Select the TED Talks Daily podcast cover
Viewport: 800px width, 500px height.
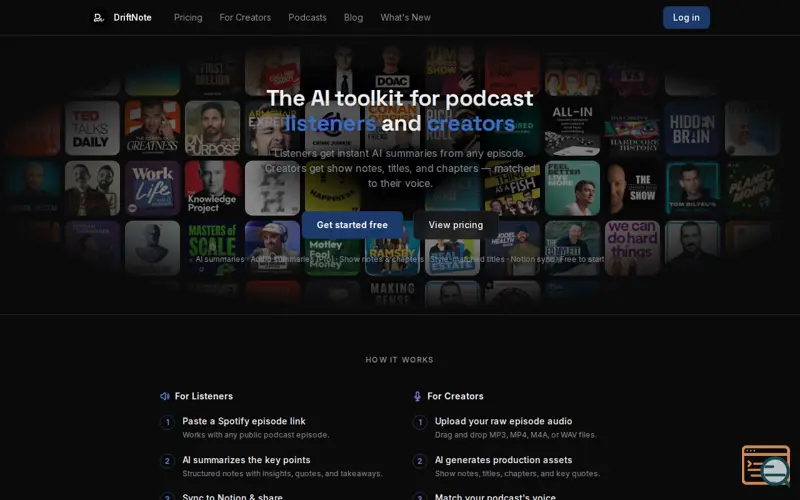(x=92, y=128)
